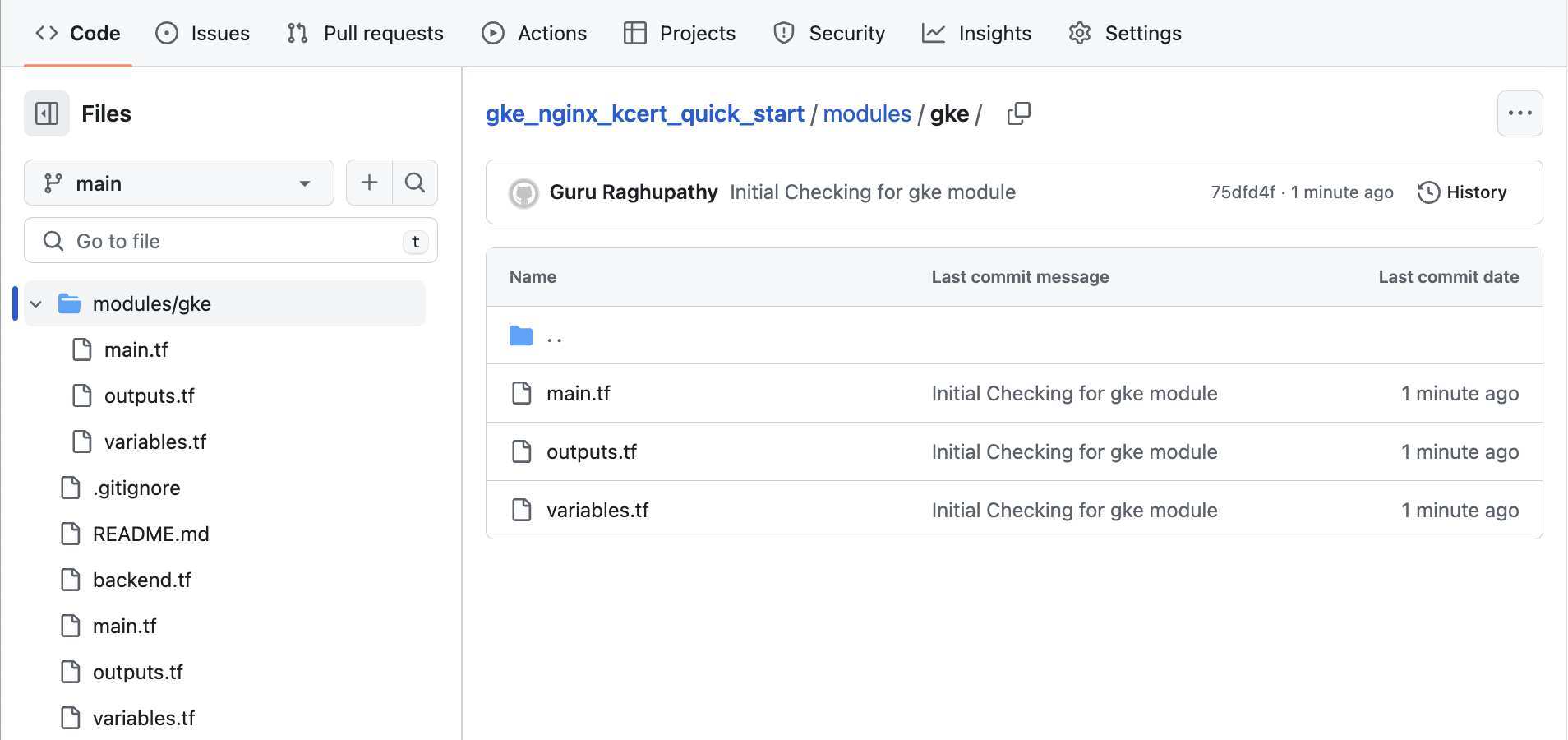Focus the Go to file search field
Screen dimensions: 1568x740
coord(230,241)
